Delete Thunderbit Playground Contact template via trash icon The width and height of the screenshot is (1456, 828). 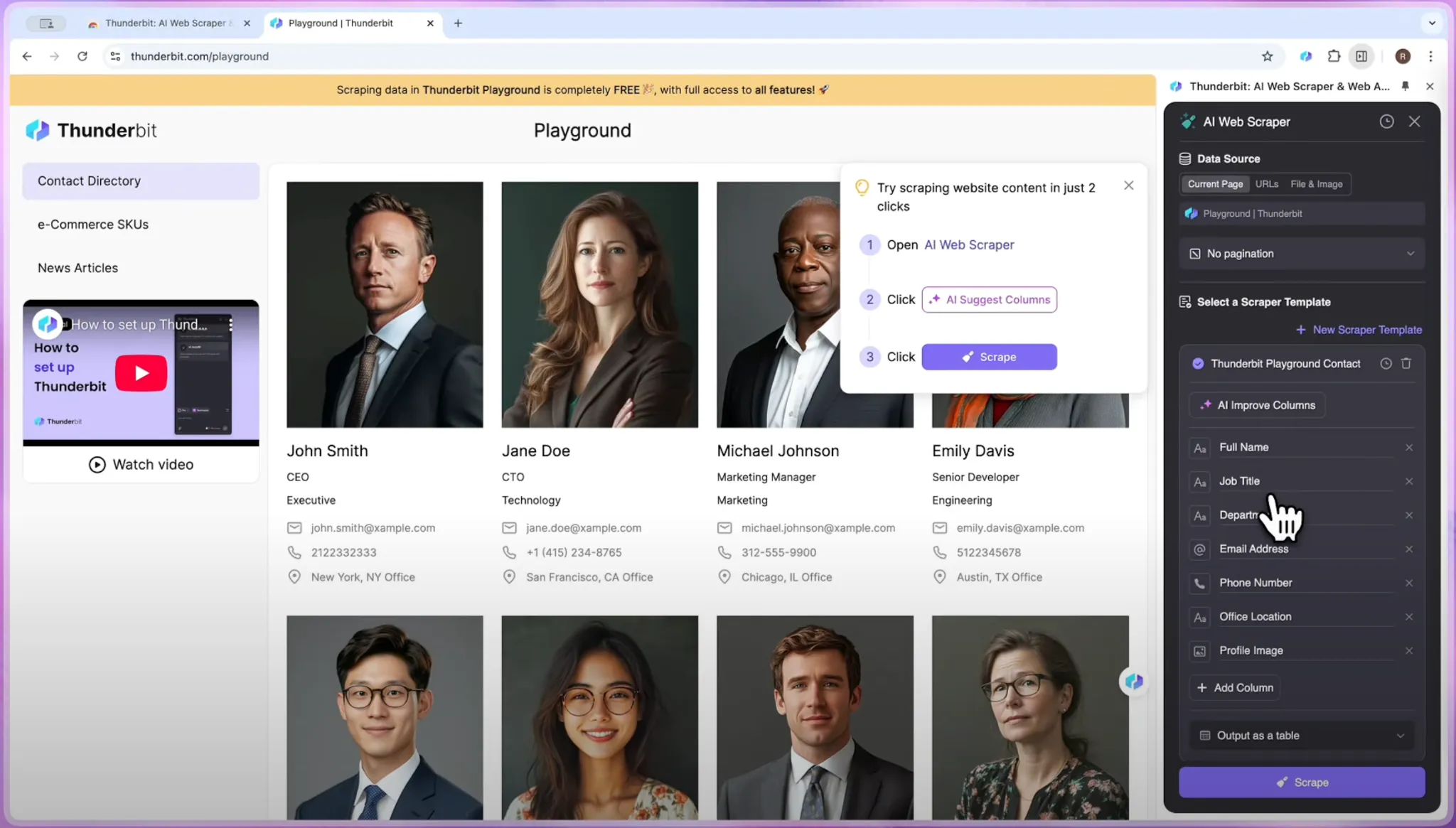click(x=1406, y=363)
